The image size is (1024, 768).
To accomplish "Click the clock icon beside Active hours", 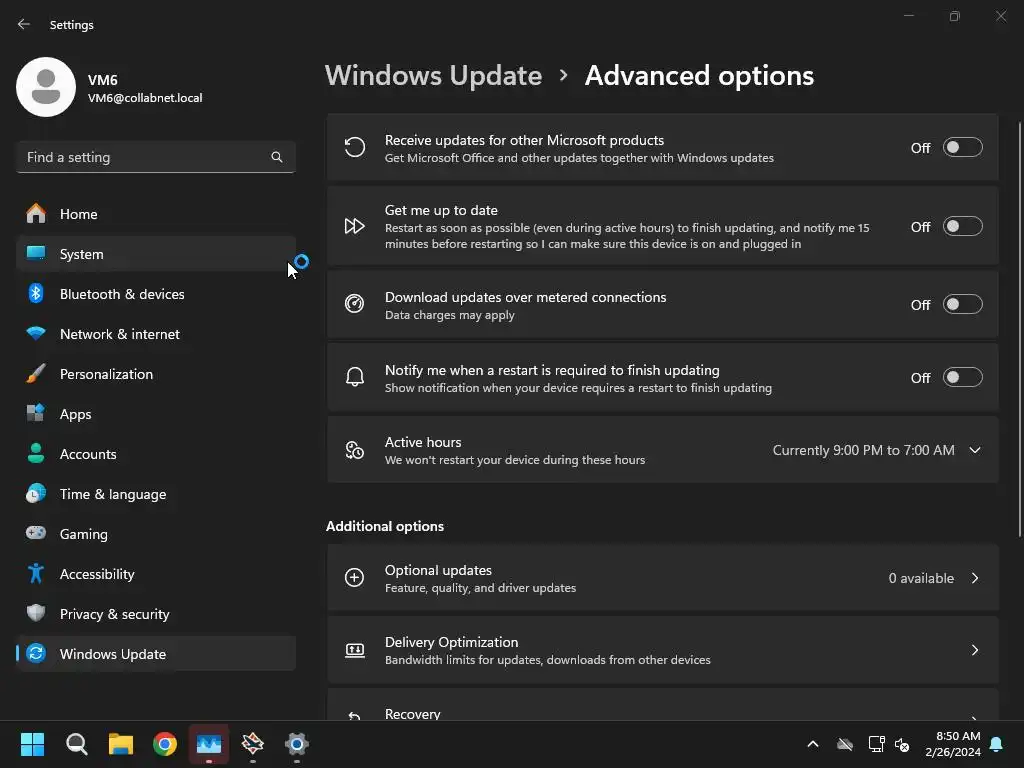I will pyautogui.click(x=355, y=450).
